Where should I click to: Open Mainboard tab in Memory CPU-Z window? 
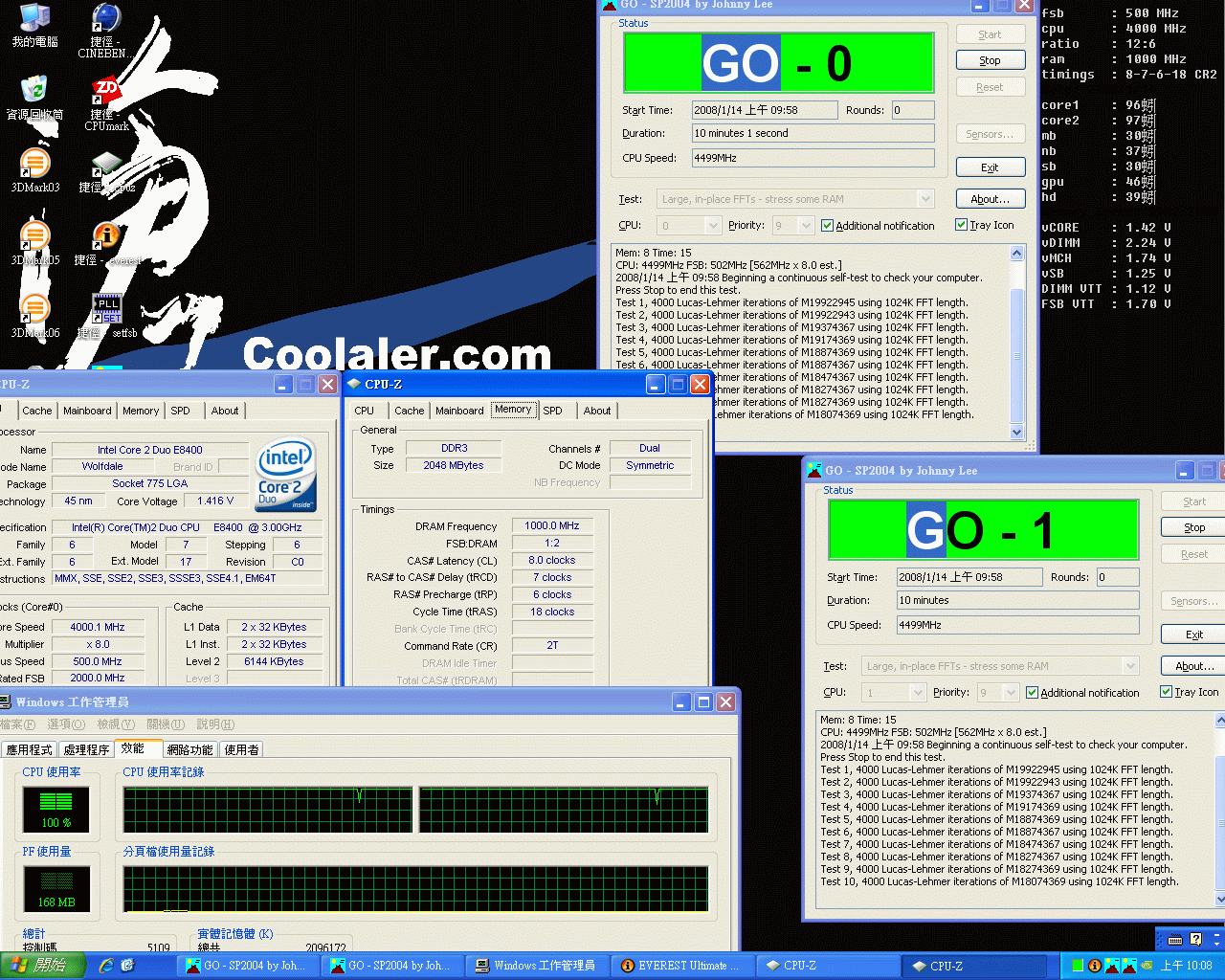pos(459,411)
